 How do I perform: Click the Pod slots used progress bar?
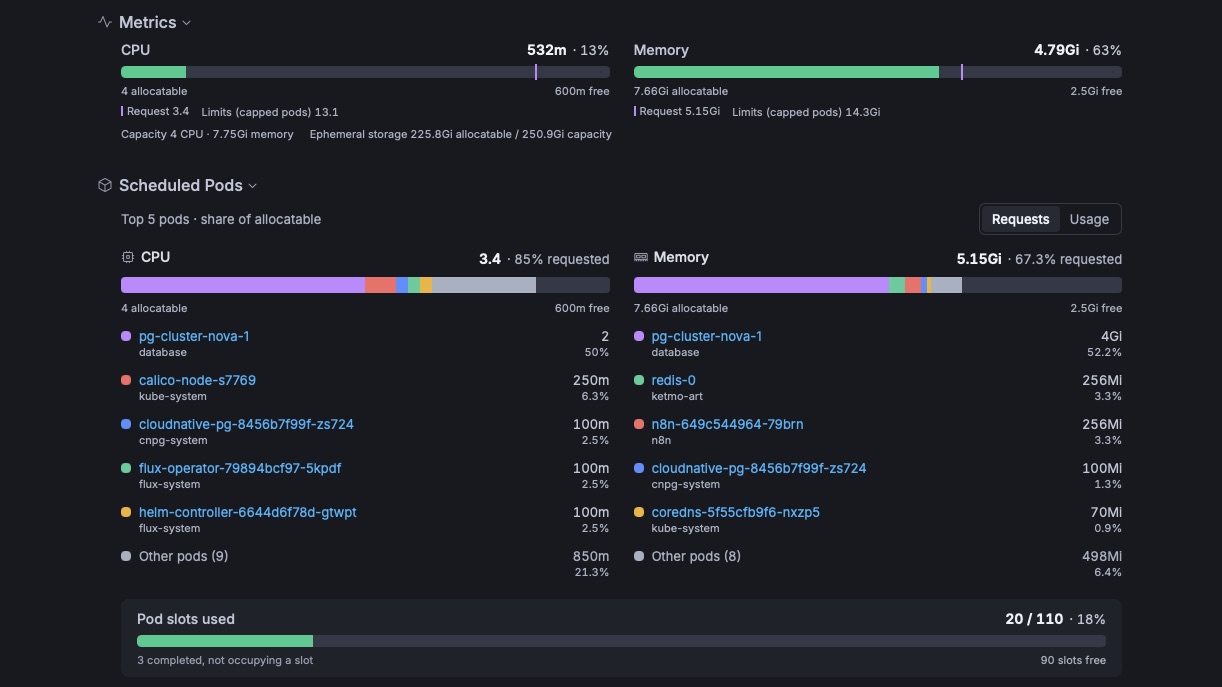click(x=621, y=641)
